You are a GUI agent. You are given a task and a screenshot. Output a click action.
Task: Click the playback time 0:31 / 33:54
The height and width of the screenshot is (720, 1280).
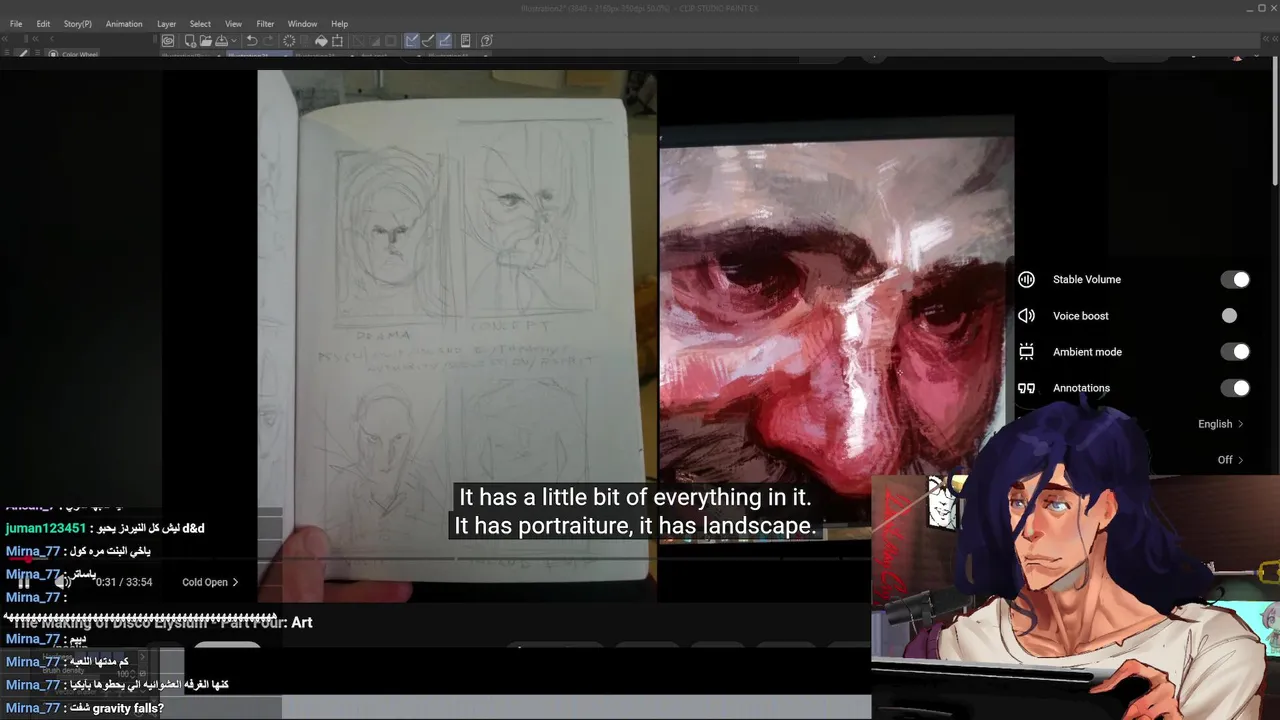point(124,582)
